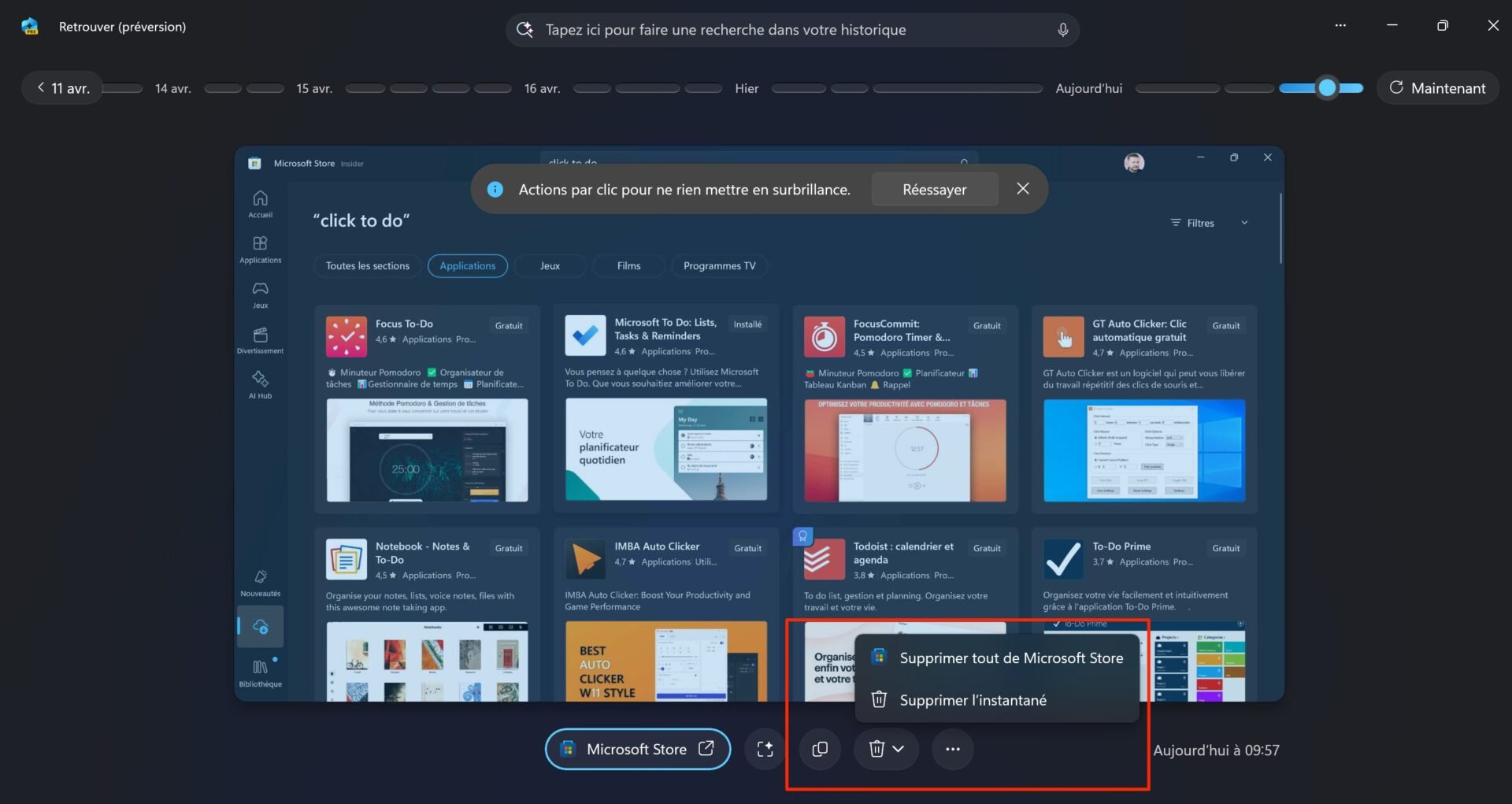Click the Microsoft To Do app icon

click(585, 336)
